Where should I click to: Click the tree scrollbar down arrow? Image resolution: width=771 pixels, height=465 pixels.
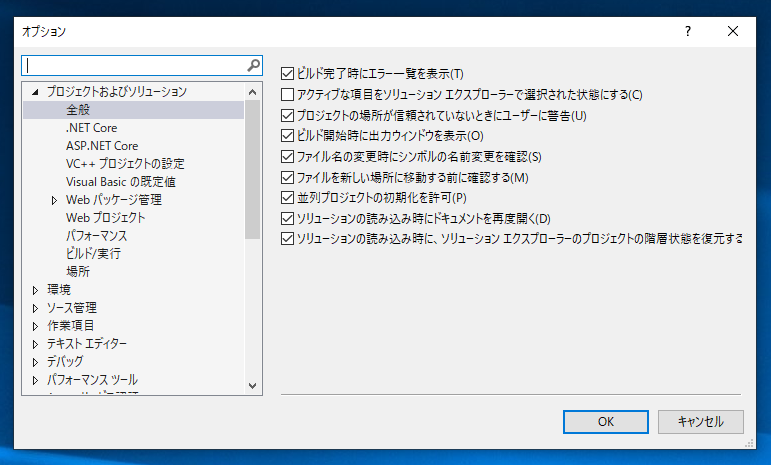(x=253, y=386)
